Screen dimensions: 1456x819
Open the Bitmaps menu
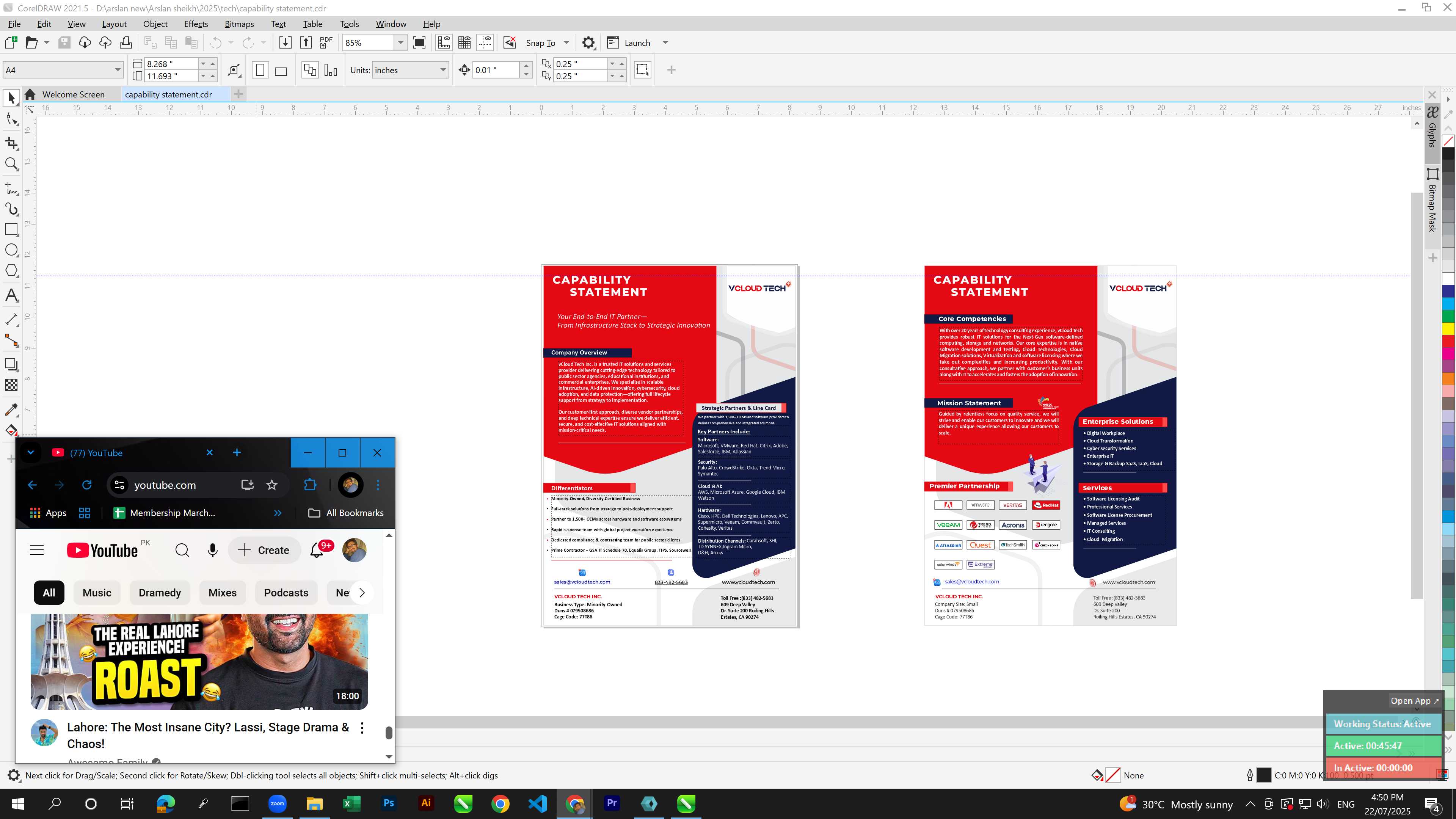tap(239, 24)
